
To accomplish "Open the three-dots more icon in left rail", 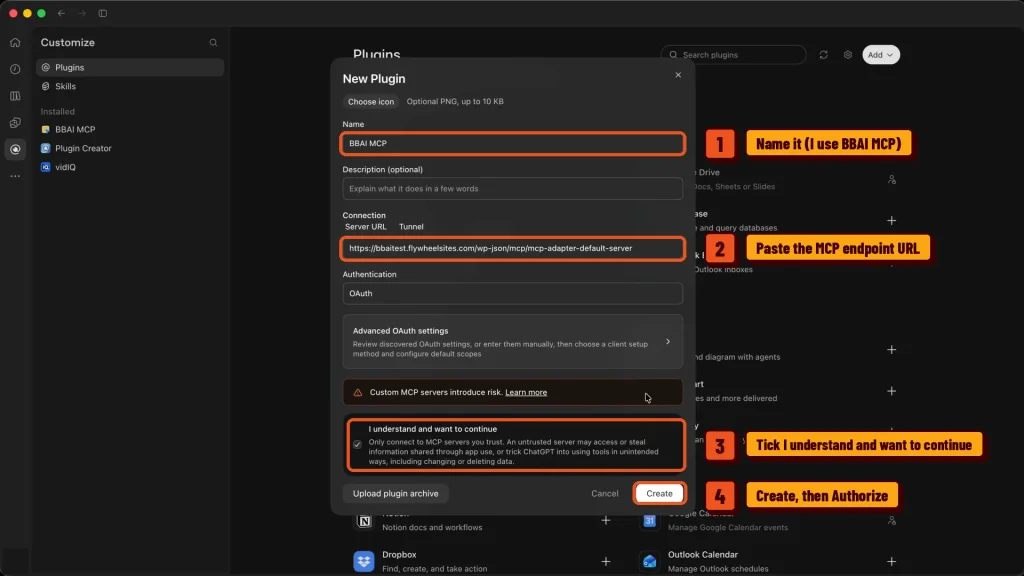I will click(15, 176).
